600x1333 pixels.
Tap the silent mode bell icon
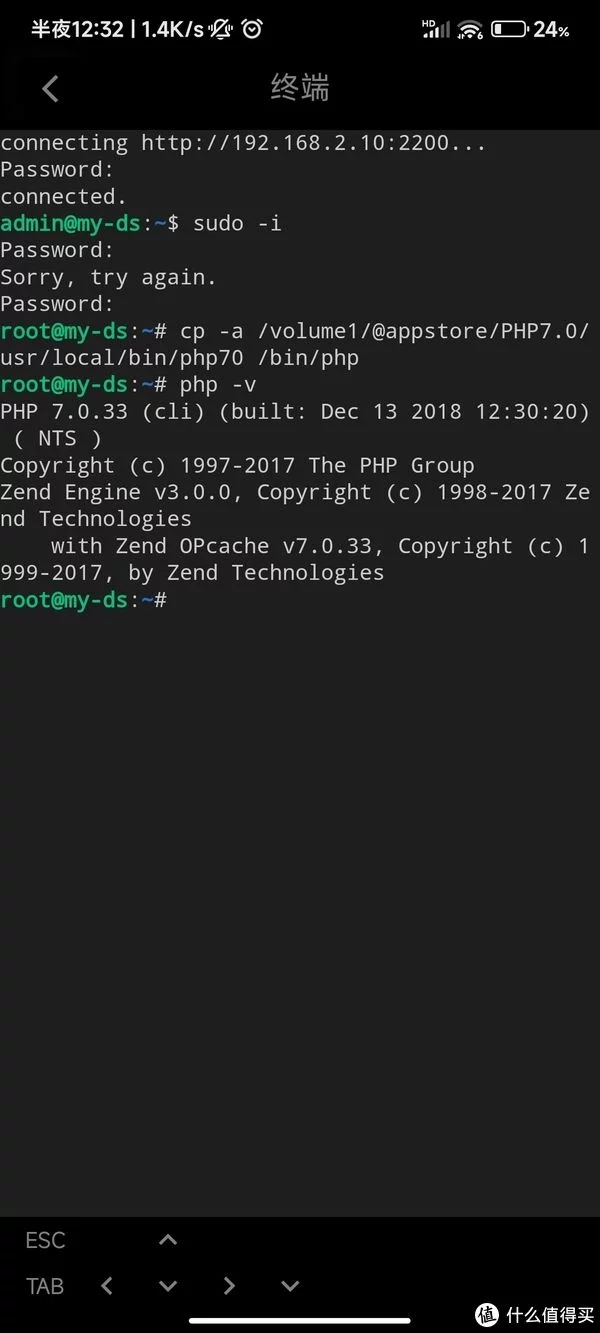(x=219, y=29)
